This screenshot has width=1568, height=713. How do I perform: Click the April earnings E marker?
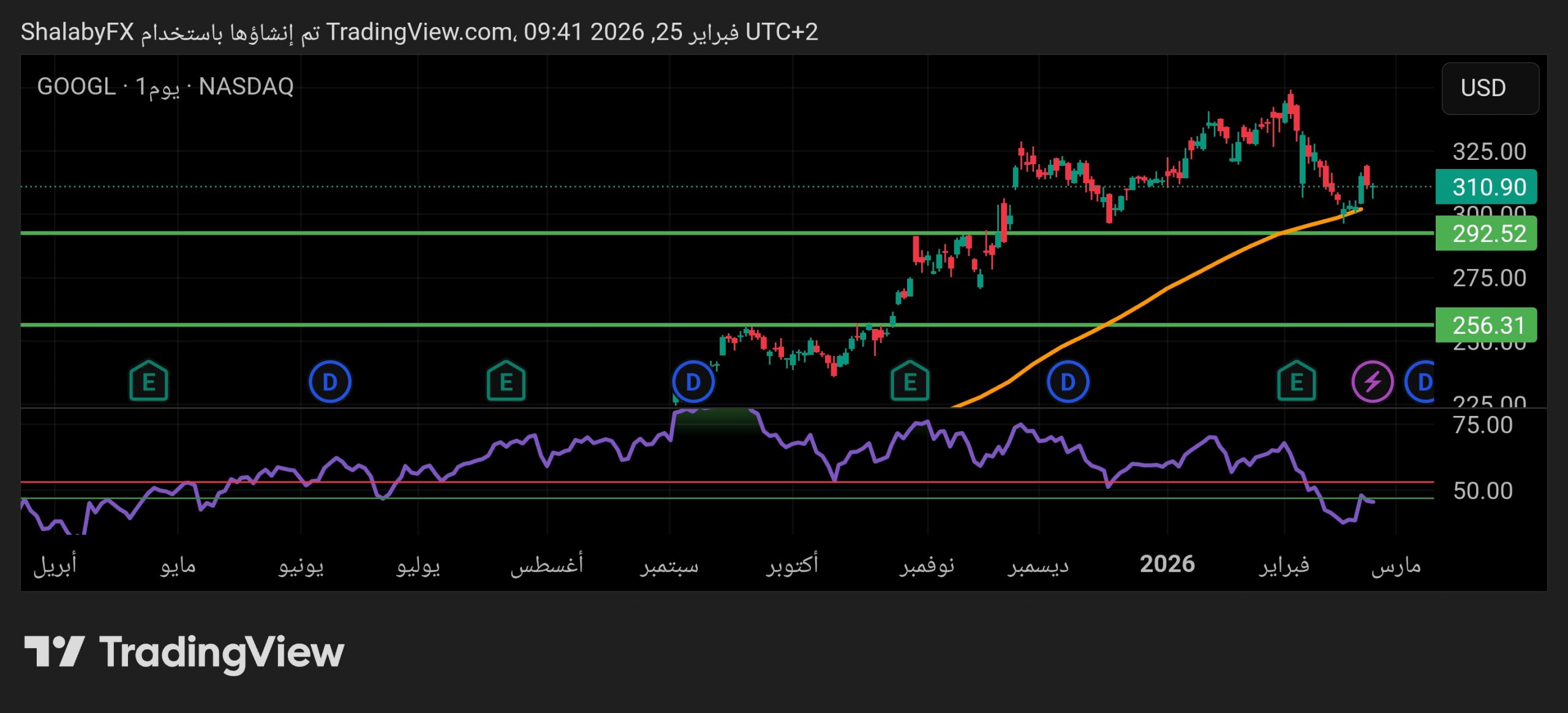tap(149, 382)
